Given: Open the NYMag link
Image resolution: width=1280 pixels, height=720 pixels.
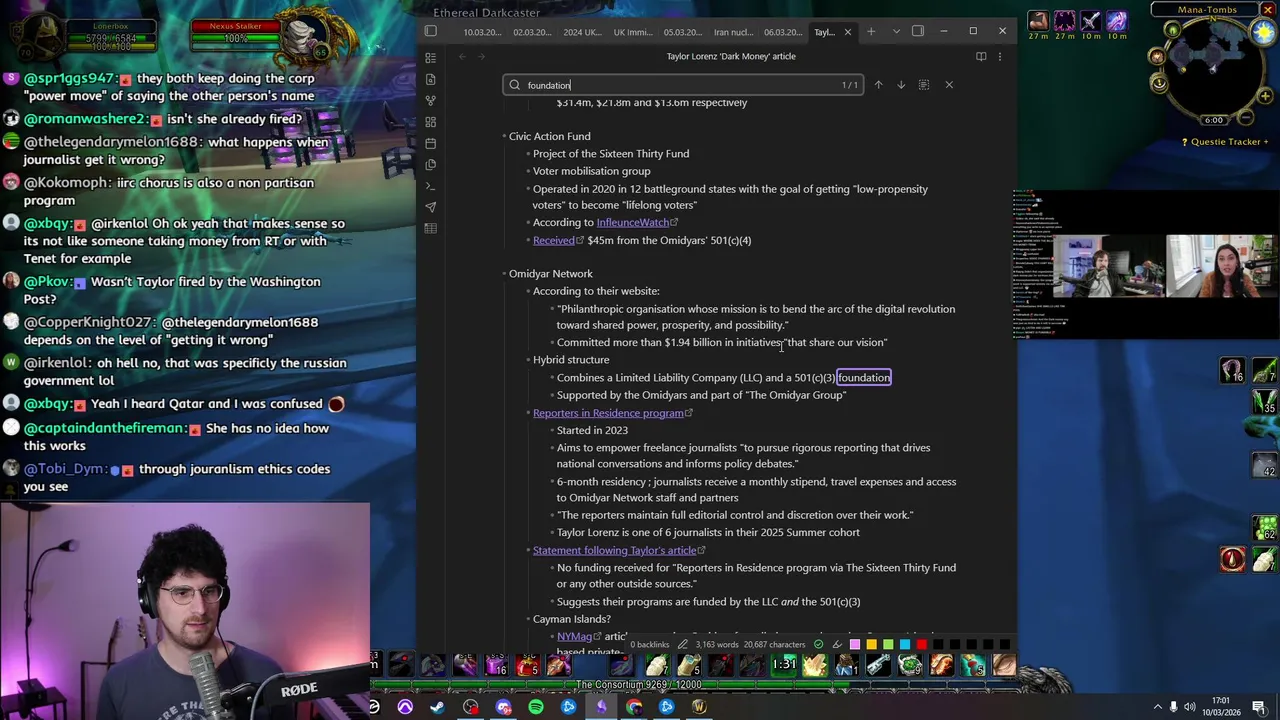Looking at the screenshot, I should pyautogui.click(x=574, y=636).
